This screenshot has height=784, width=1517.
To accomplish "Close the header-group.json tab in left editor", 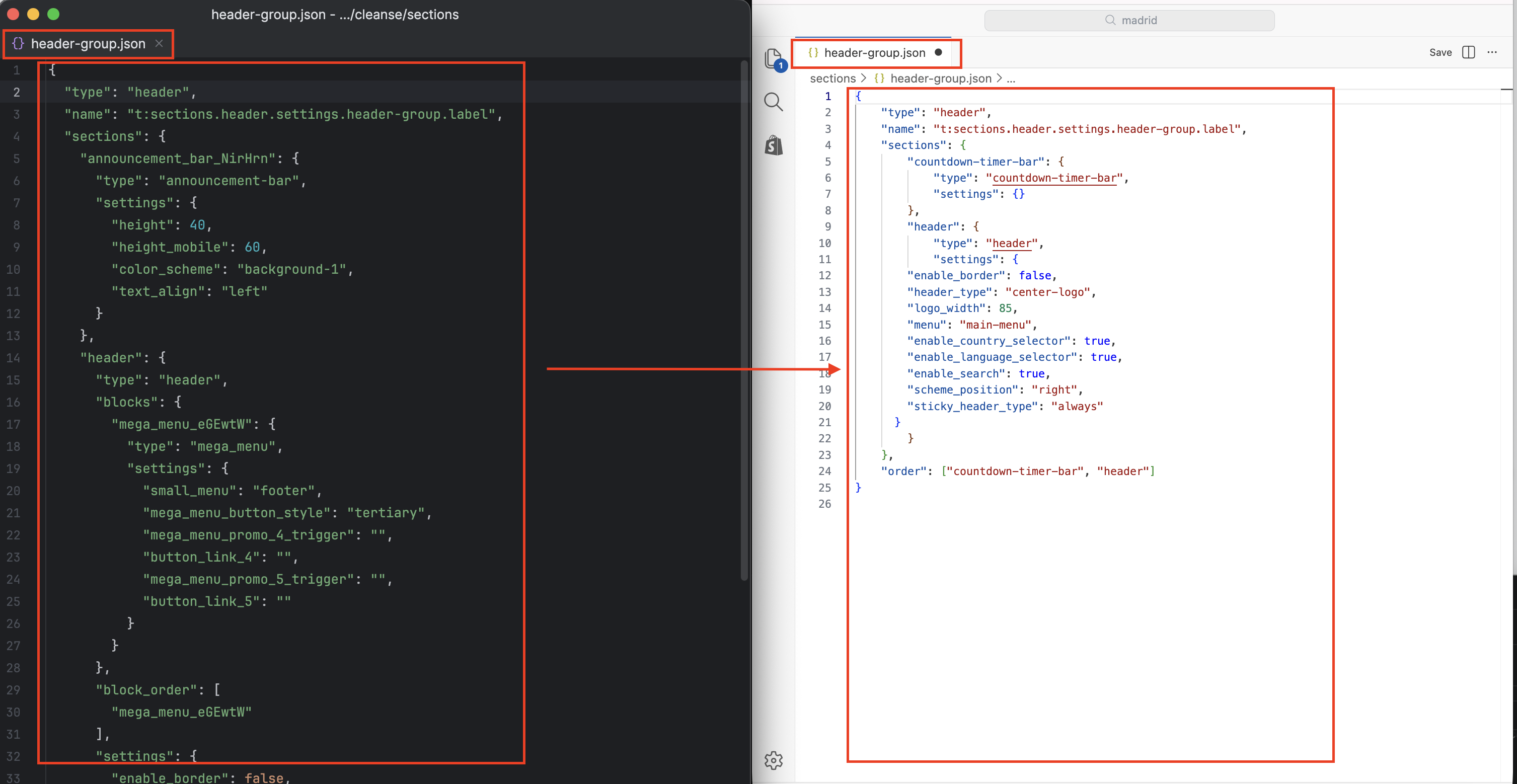I will (x=159, y=44).
